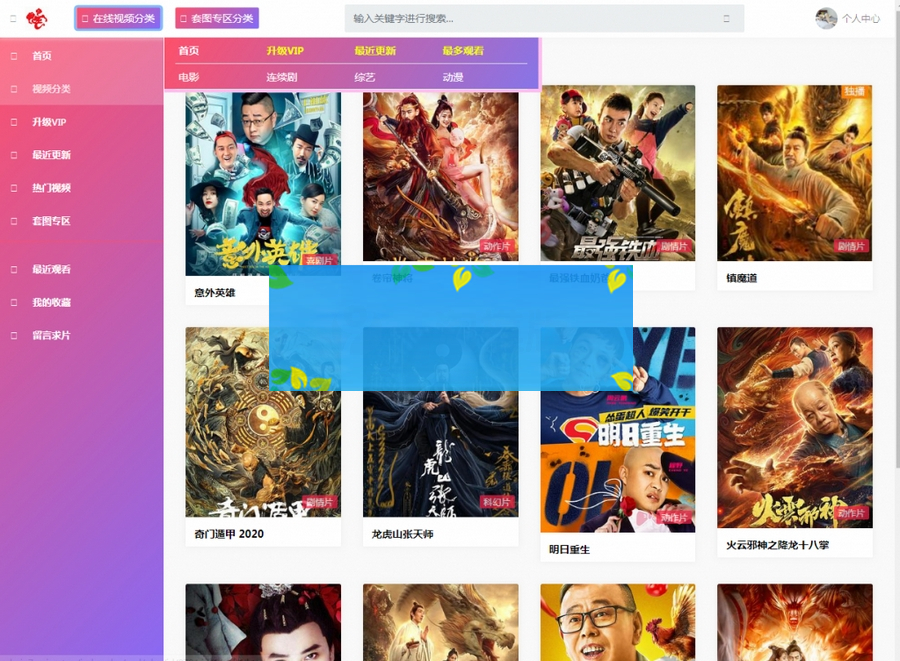The width and height of the screenshot is (900, 661).
Task: Open 最近更新 in the left sidebar
Action: [x=47, y=155]
